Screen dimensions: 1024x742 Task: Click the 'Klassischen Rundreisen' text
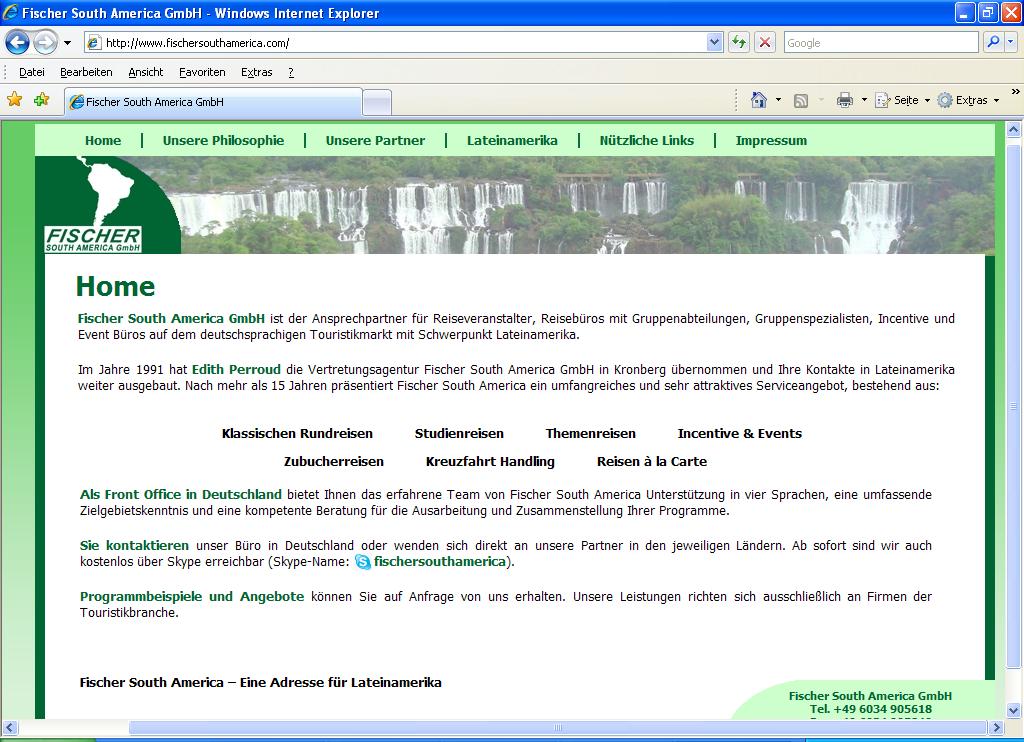pyautogui.click(x=297, y=434)
